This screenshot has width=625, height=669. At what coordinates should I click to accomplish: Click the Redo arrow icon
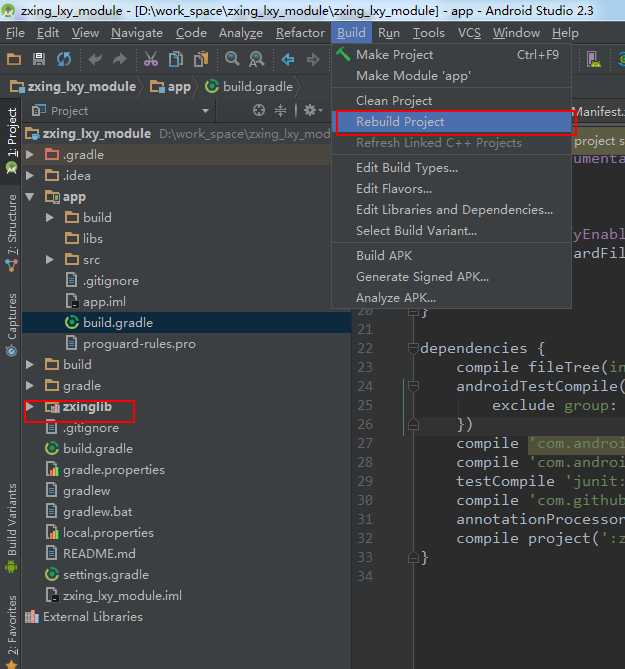click(x=120, y=59)
